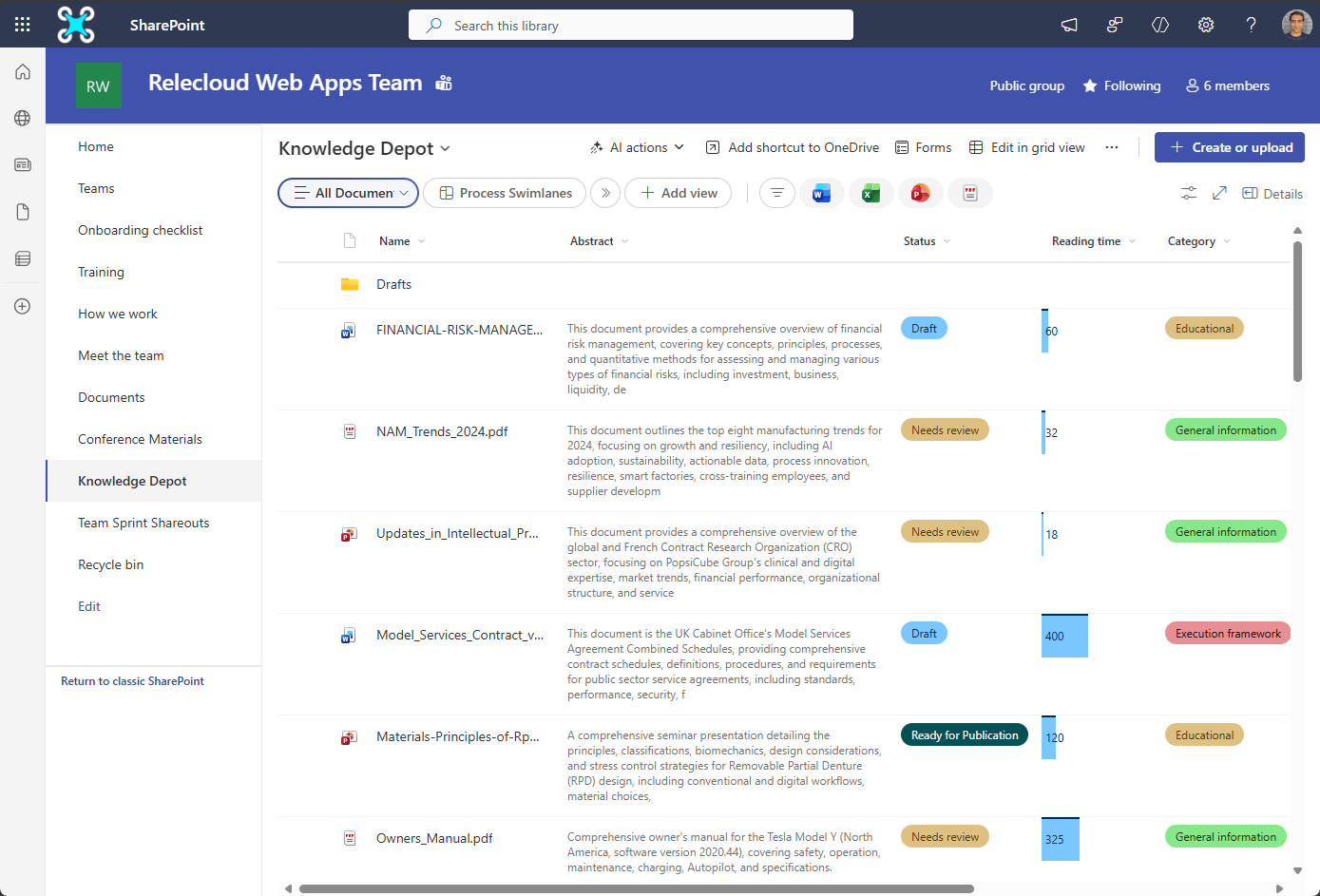Click the Create or upload button
The height and width of the screenshot is (896, 1320).
(x=1229, y=147)
